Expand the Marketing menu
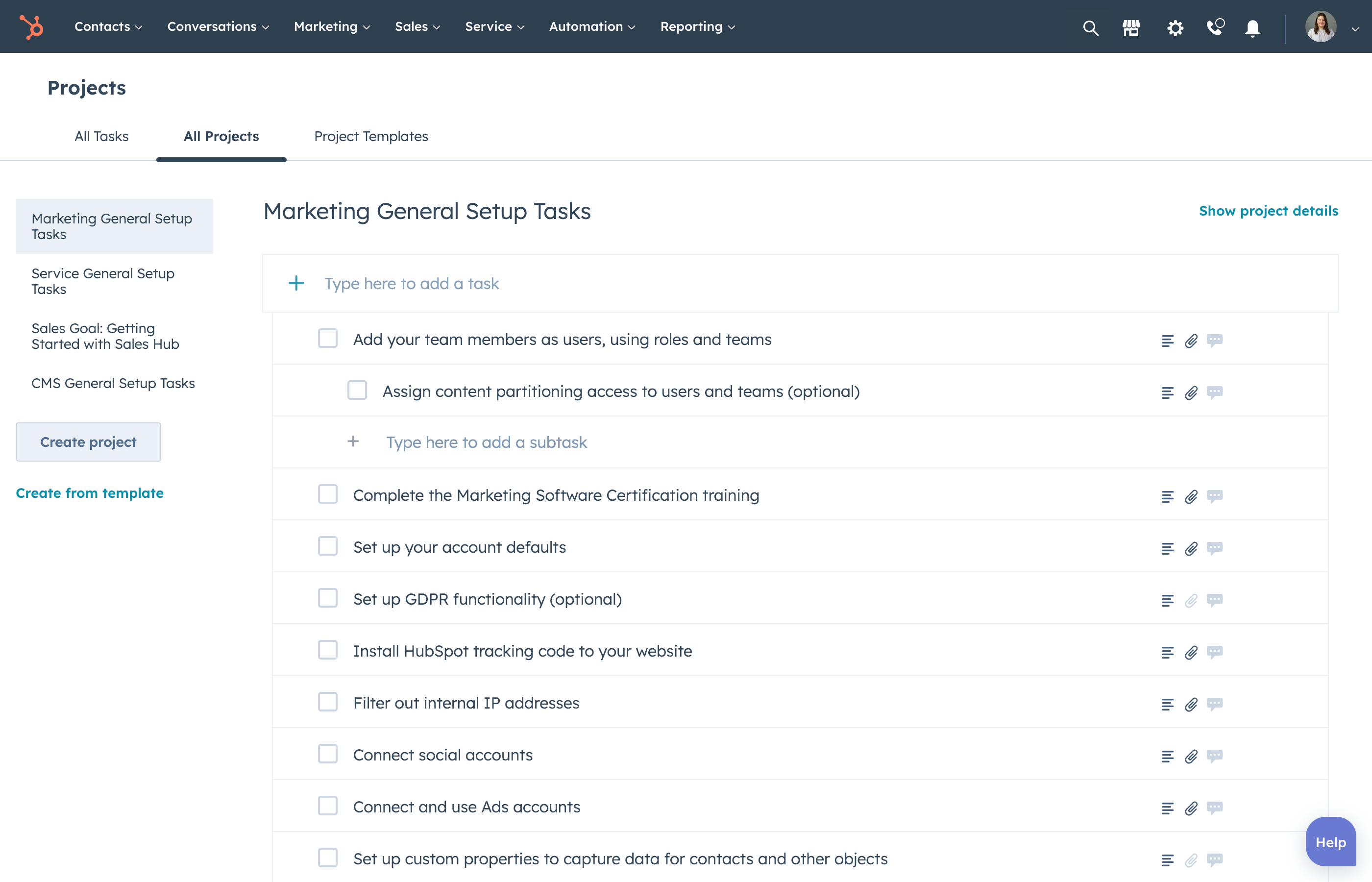 (332, 26)
